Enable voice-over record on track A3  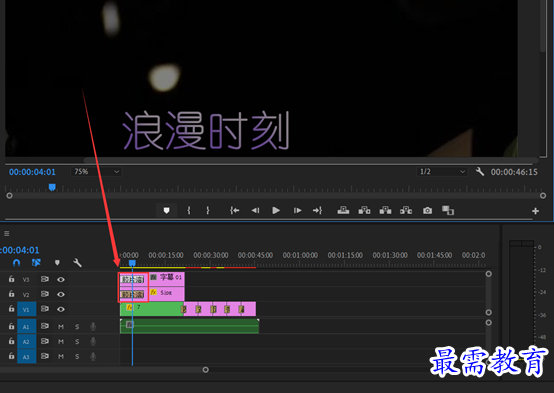click(x=93, y=356)
